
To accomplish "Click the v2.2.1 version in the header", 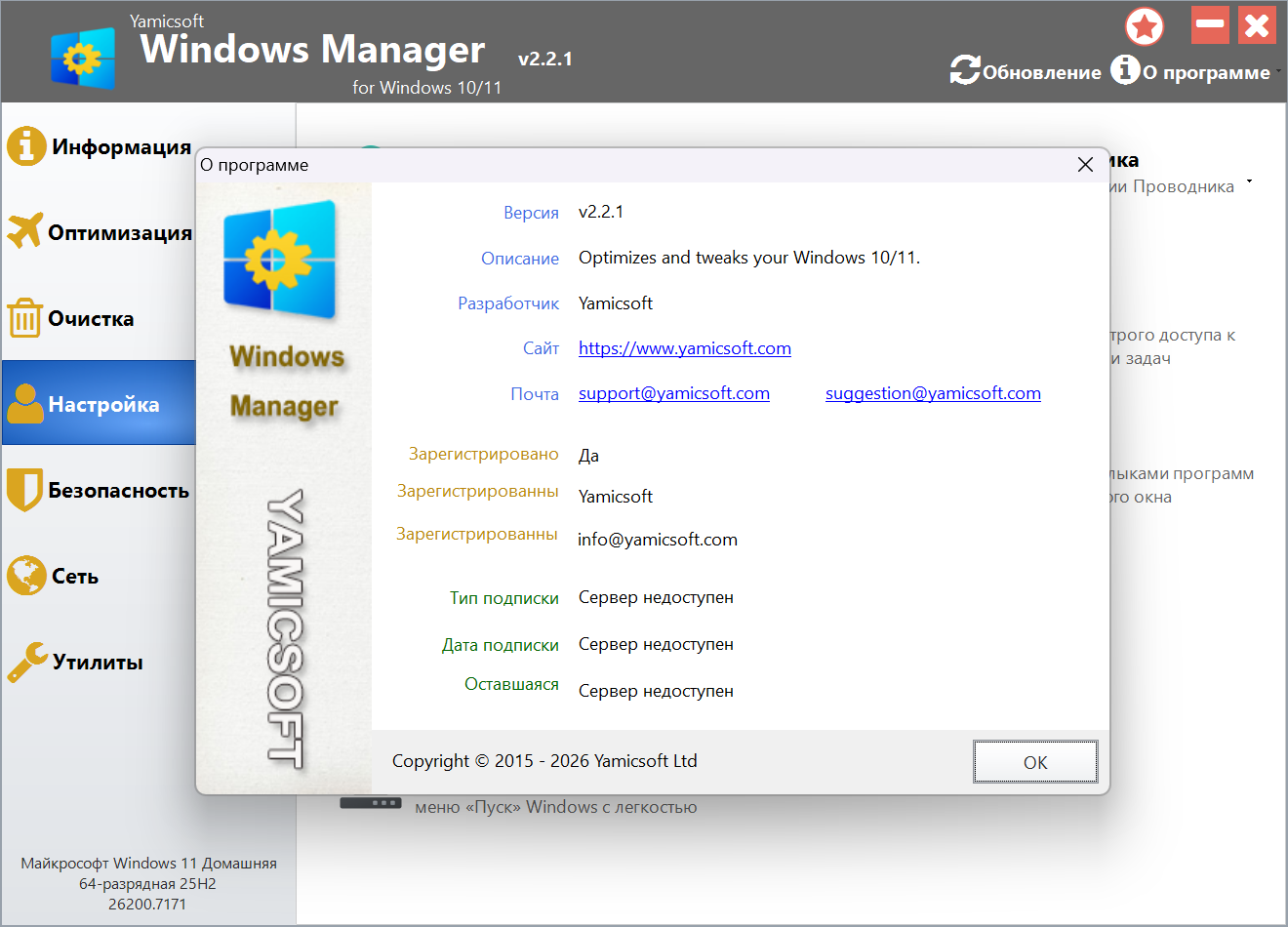I will [545, 59].
